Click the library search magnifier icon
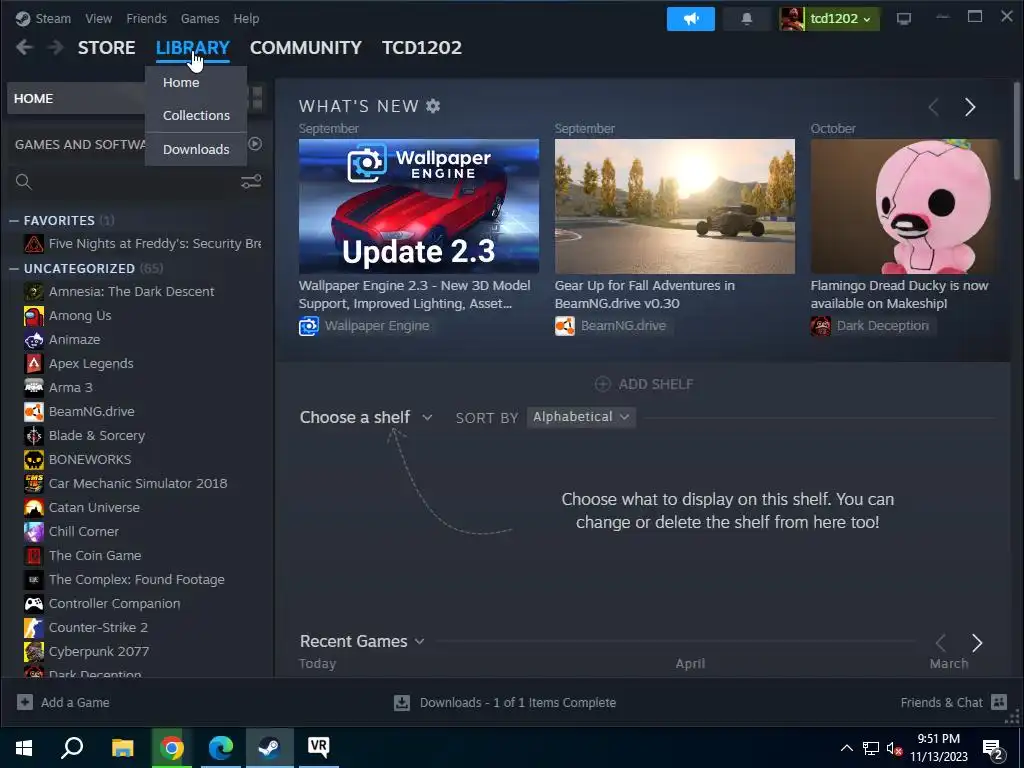 click(x=24, y=182)
